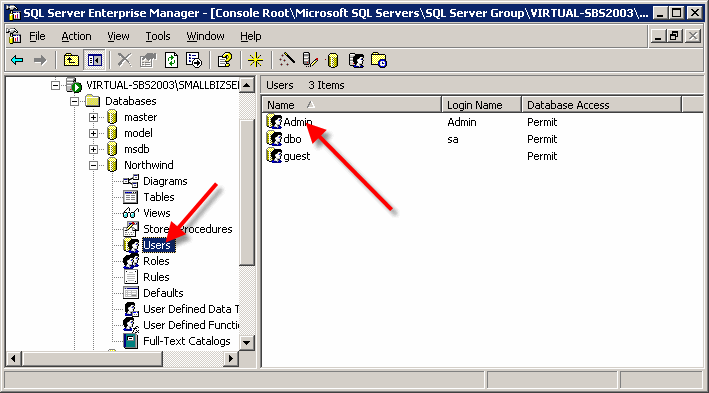709x393 pixels.
Task: Click the Export List toolbar icon
Action: coord(194,60)
